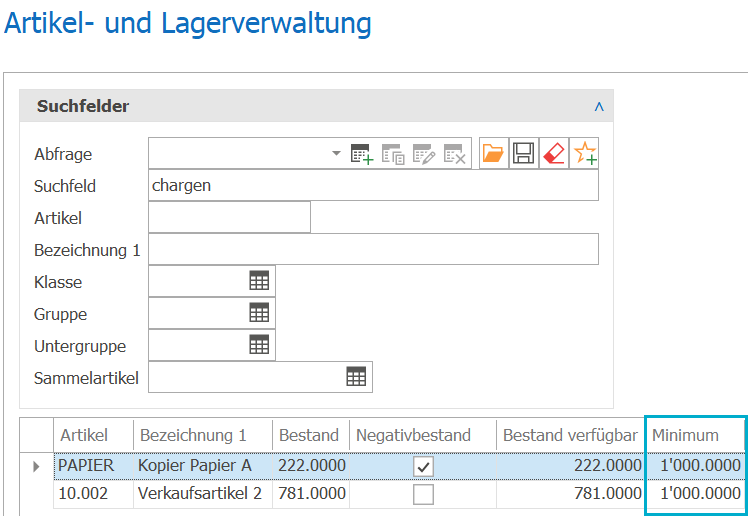Click the Verkaufsartikel 2 cell
This screenshot has width=748, height=516.
pyautogui.click(x=203, y=494)
